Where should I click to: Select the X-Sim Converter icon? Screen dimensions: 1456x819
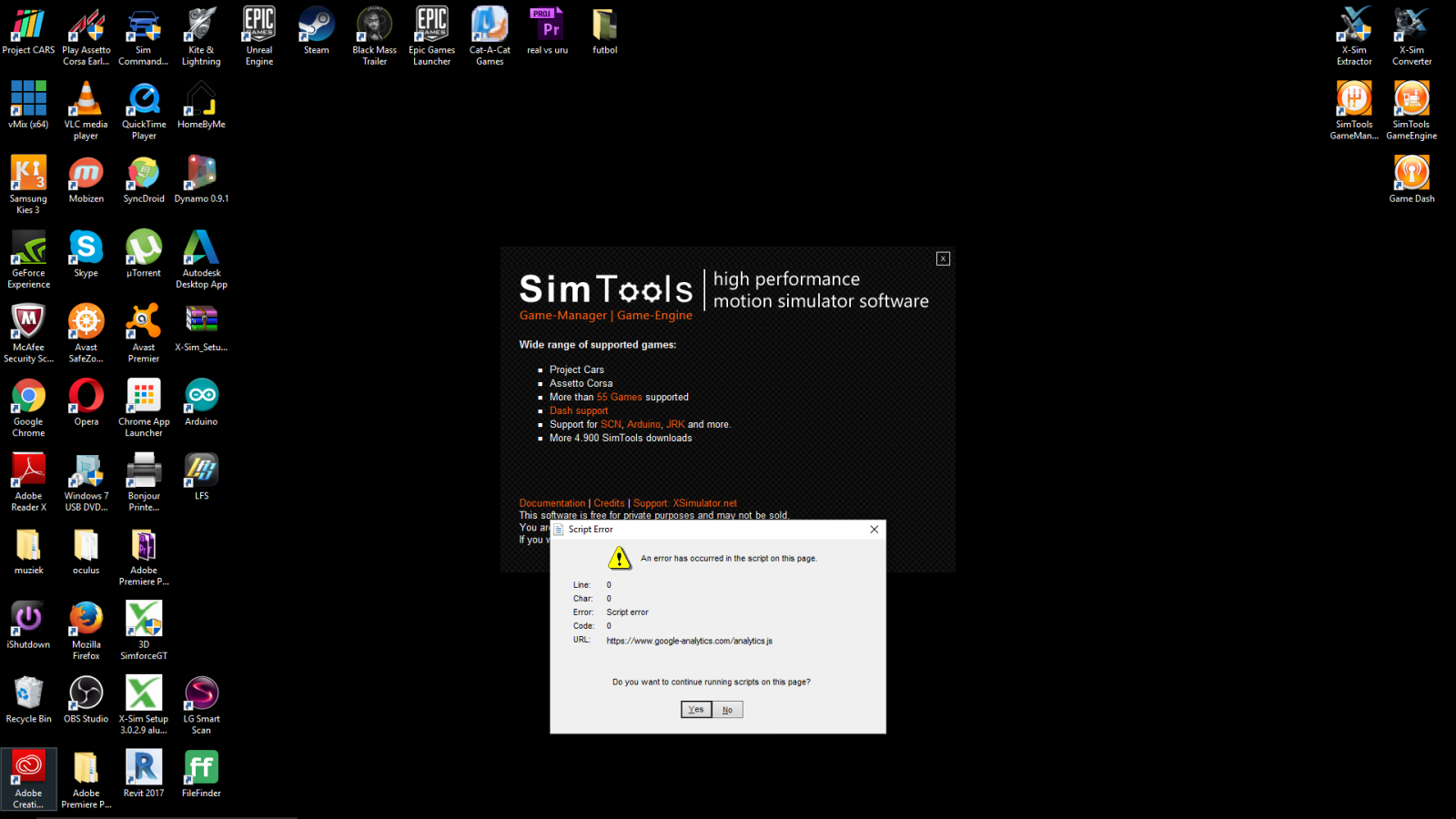point(1411,37)
